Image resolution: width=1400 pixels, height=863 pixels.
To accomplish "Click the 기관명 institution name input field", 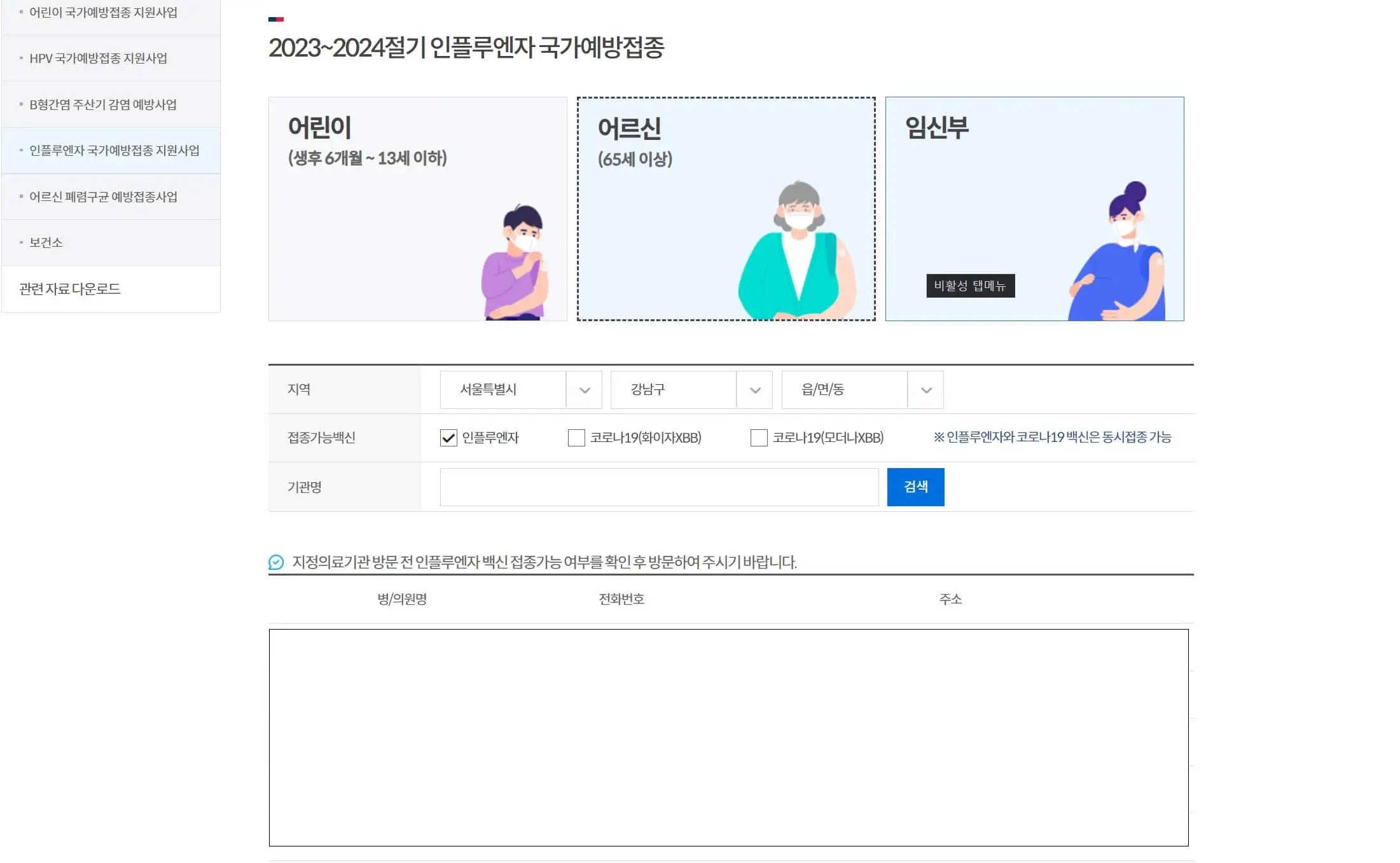I will point(658,487).
